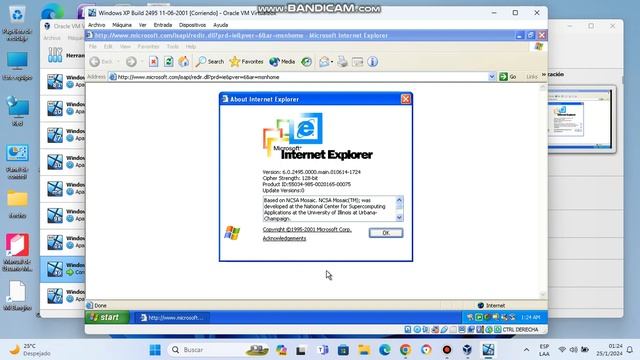Image resolution: width=640 pixels, height=360 pixels.
Task: Open the IE File menu
Action: [x=93, y=47]
